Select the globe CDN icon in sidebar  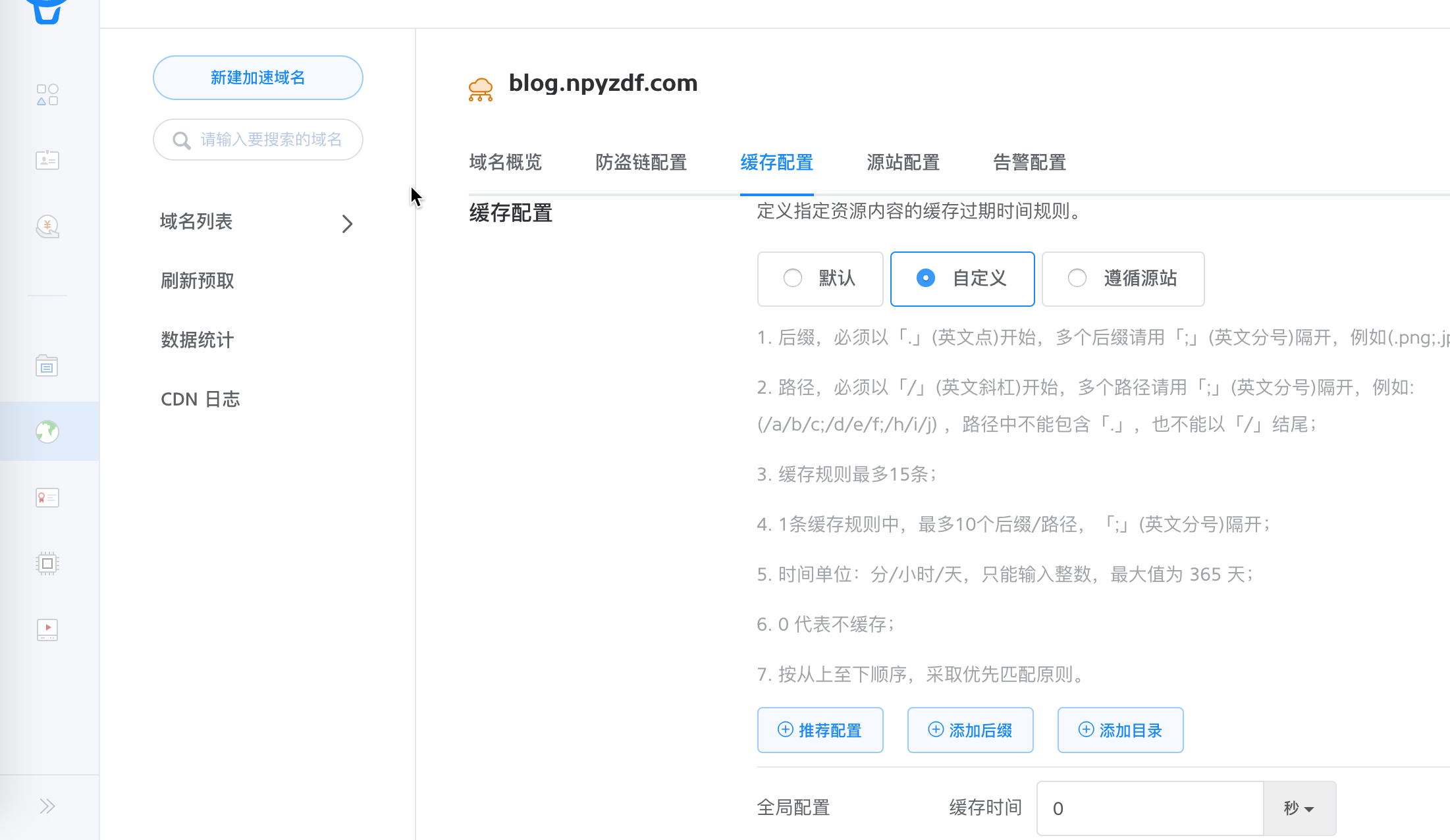[x=47, y=432]
